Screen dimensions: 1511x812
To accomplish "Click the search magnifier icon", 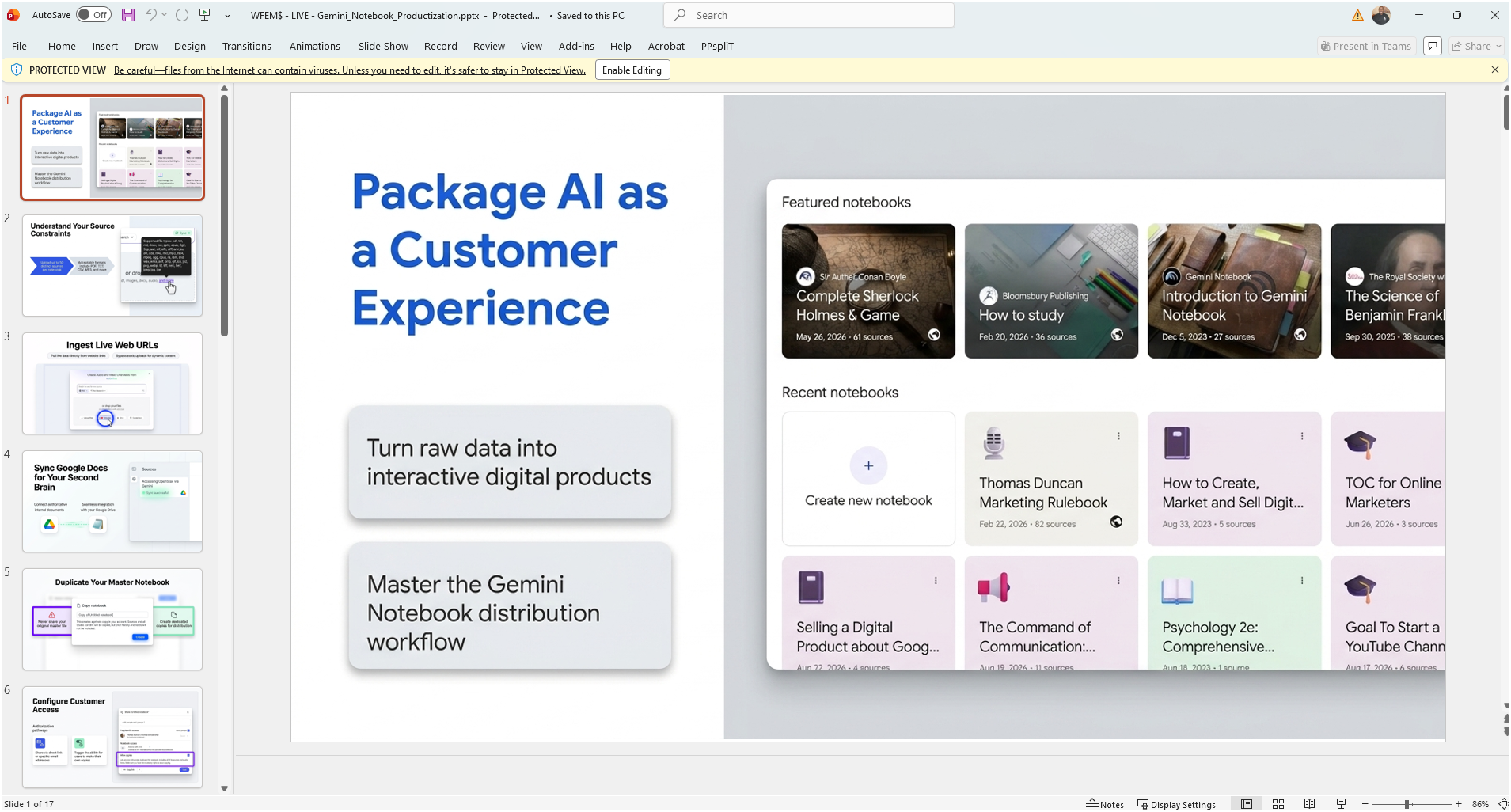I will tap(680, 15).
